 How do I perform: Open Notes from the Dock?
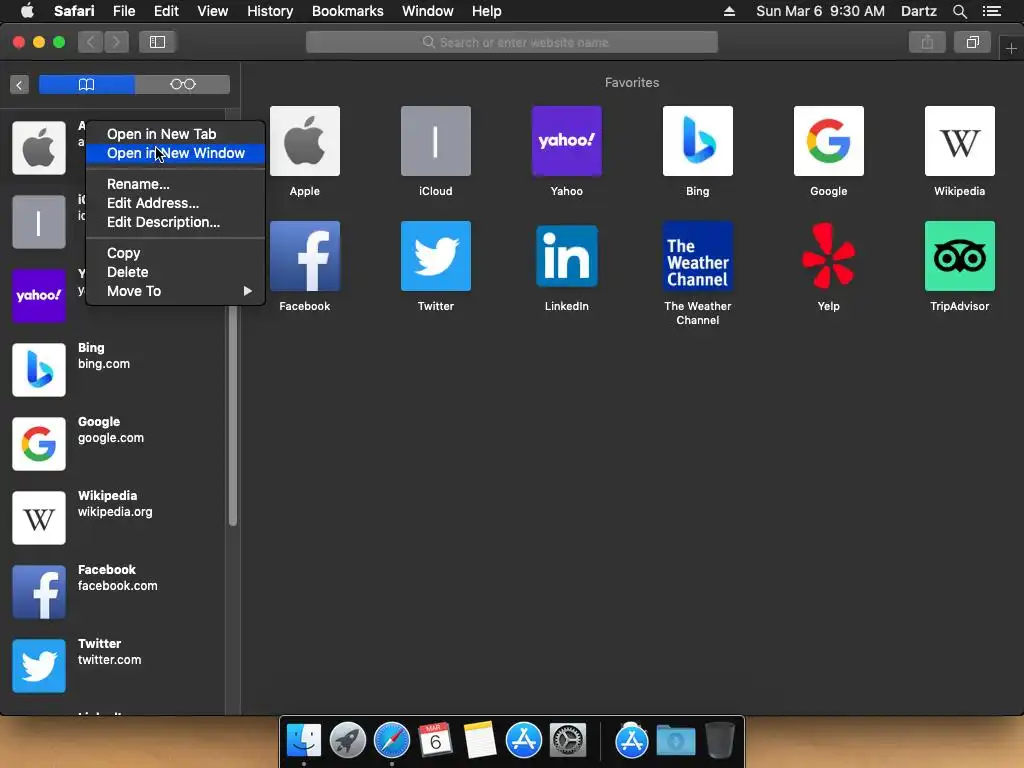click(x=479, y=741)
